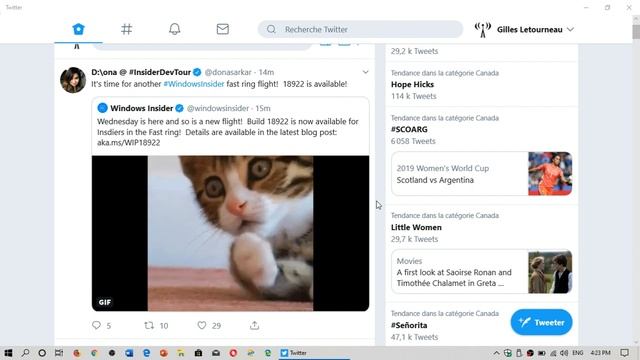
Task: Open the #SCOARG trend
Action: (409, 129)
